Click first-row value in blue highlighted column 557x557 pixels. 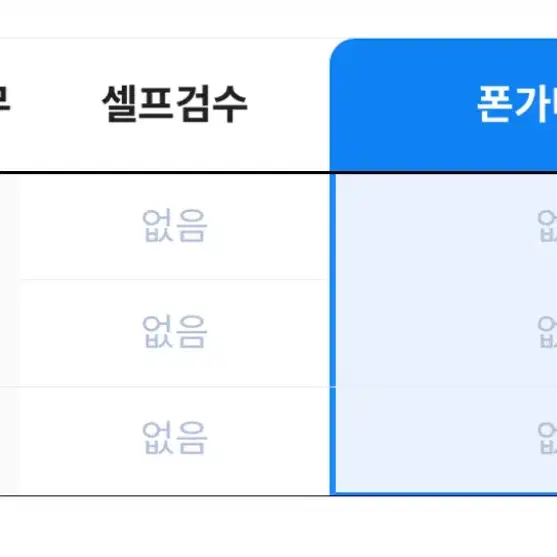[x=547, y=226]
